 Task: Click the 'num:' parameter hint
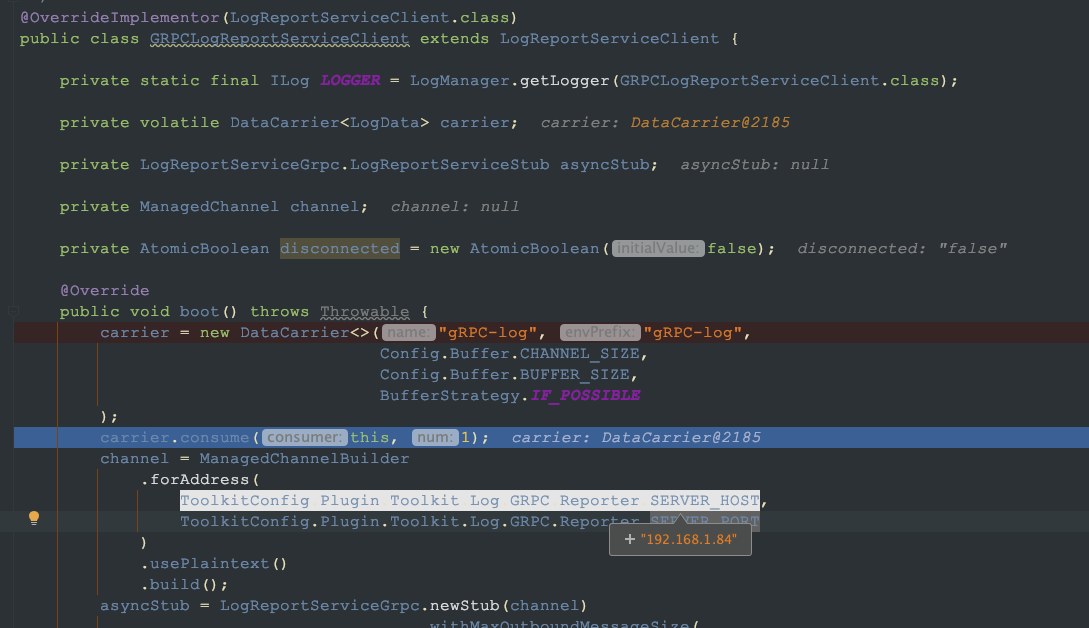[x=435, y=438]
